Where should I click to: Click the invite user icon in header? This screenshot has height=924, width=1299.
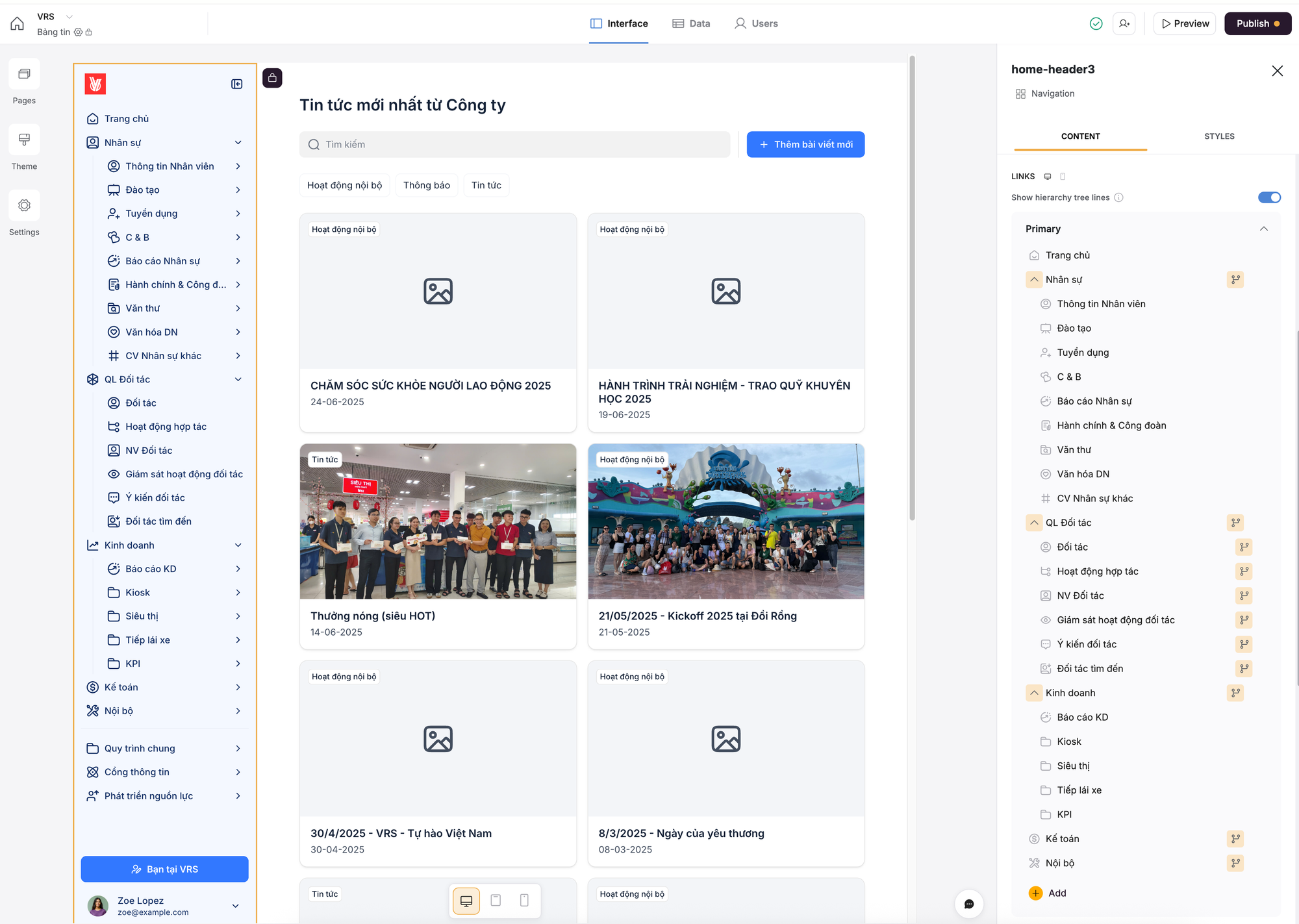tap(1124, 23)
